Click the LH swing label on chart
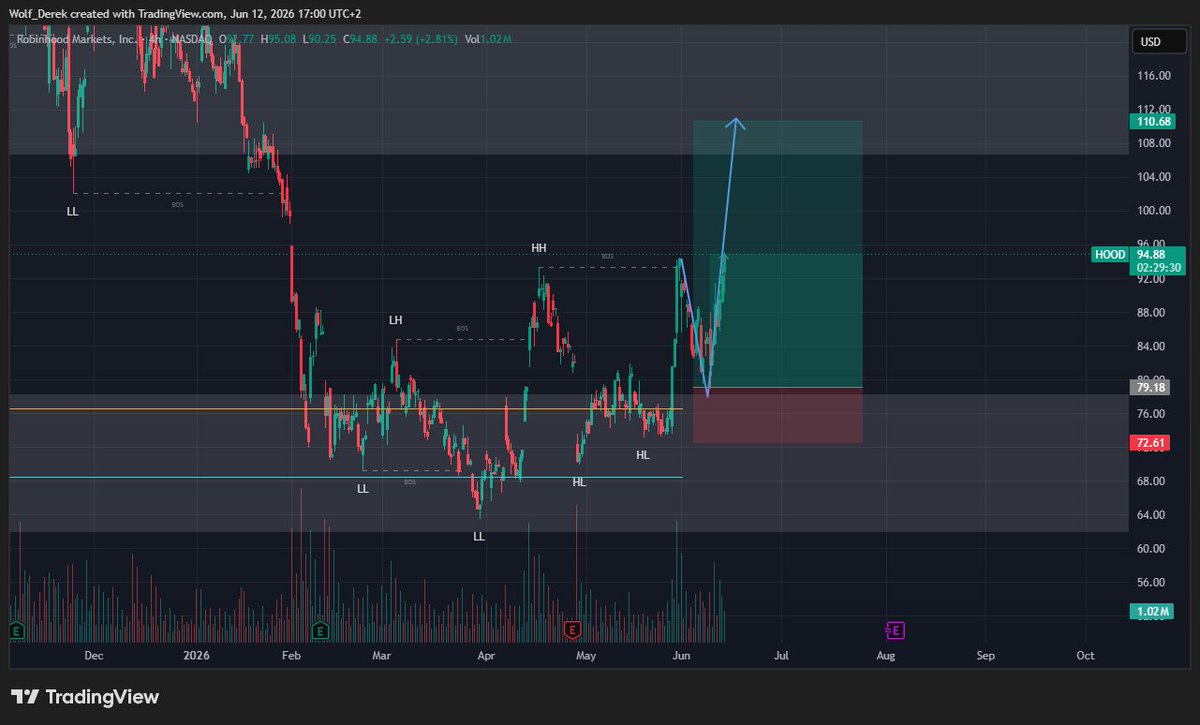Viewport: 1200px width, 725px height. 396,320
